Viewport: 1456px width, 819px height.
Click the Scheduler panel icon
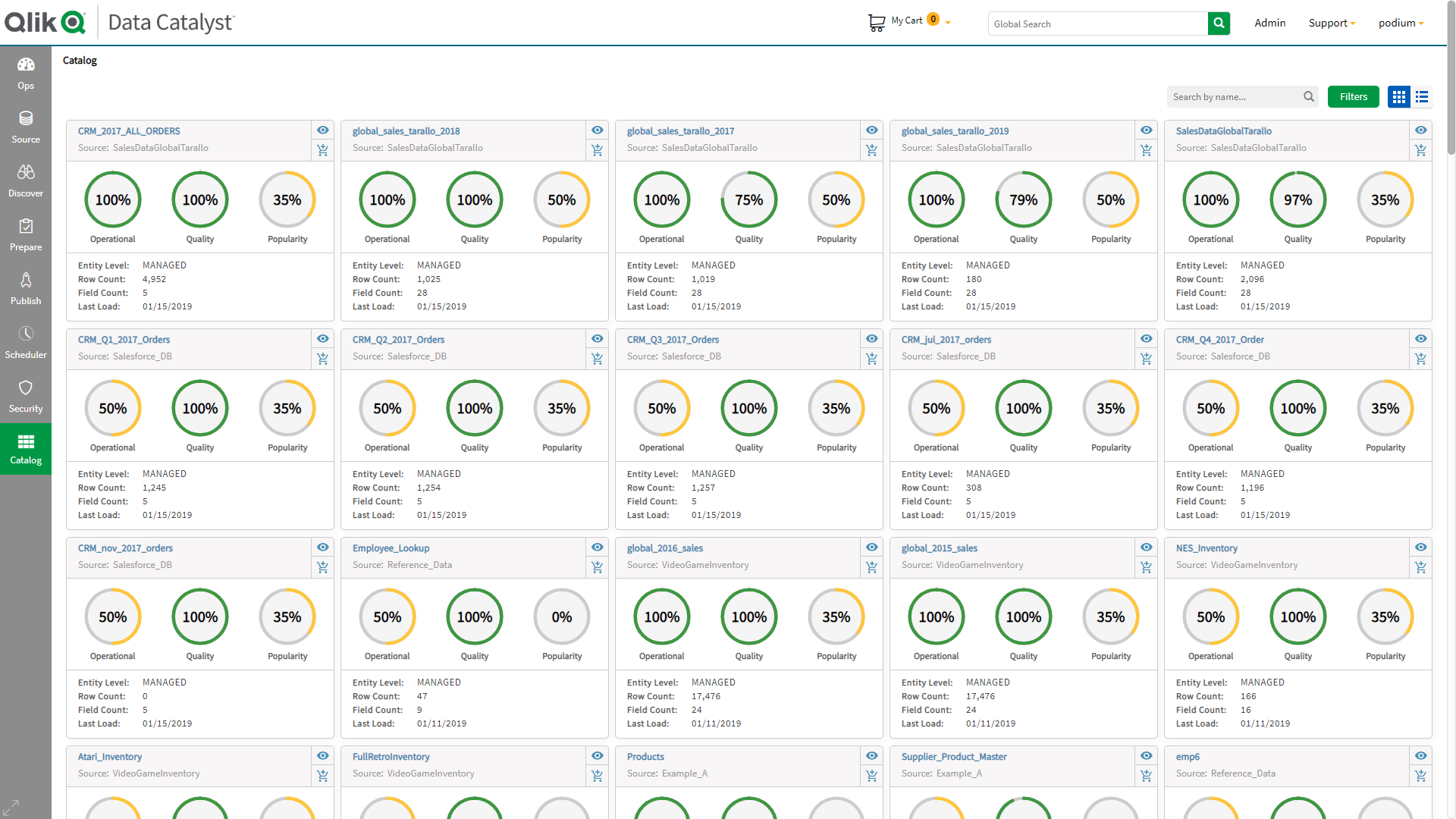pos(26,336)
